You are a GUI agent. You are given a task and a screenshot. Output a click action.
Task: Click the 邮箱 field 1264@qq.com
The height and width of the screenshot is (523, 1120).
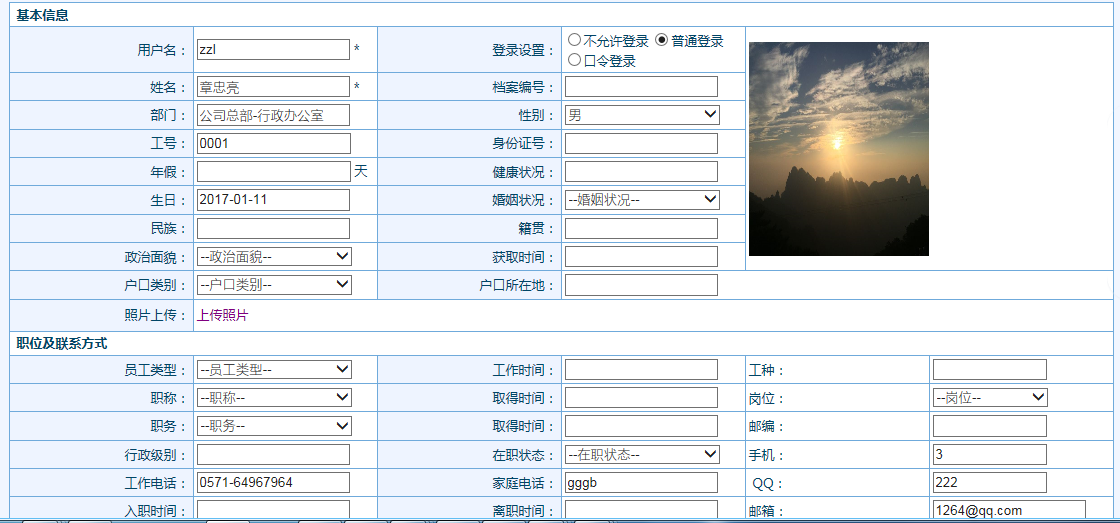(x=1009, y=510)
